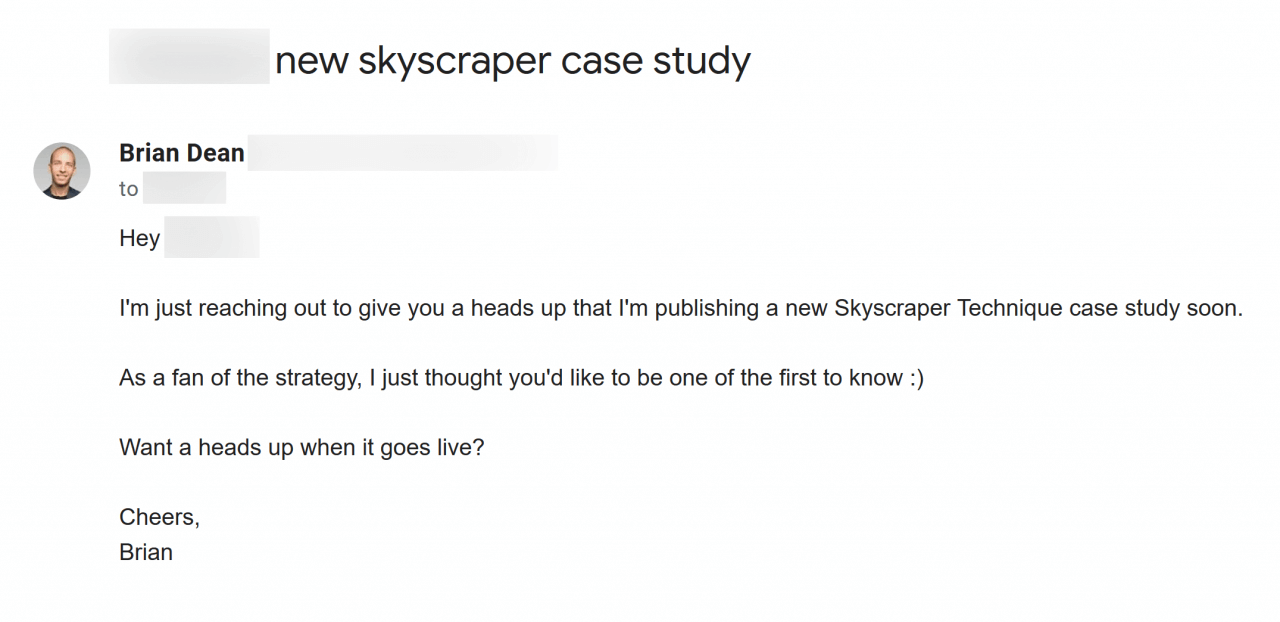Click the blurred prefix in the subject line
Screen dimensions: 1280x622
(189, 57)
